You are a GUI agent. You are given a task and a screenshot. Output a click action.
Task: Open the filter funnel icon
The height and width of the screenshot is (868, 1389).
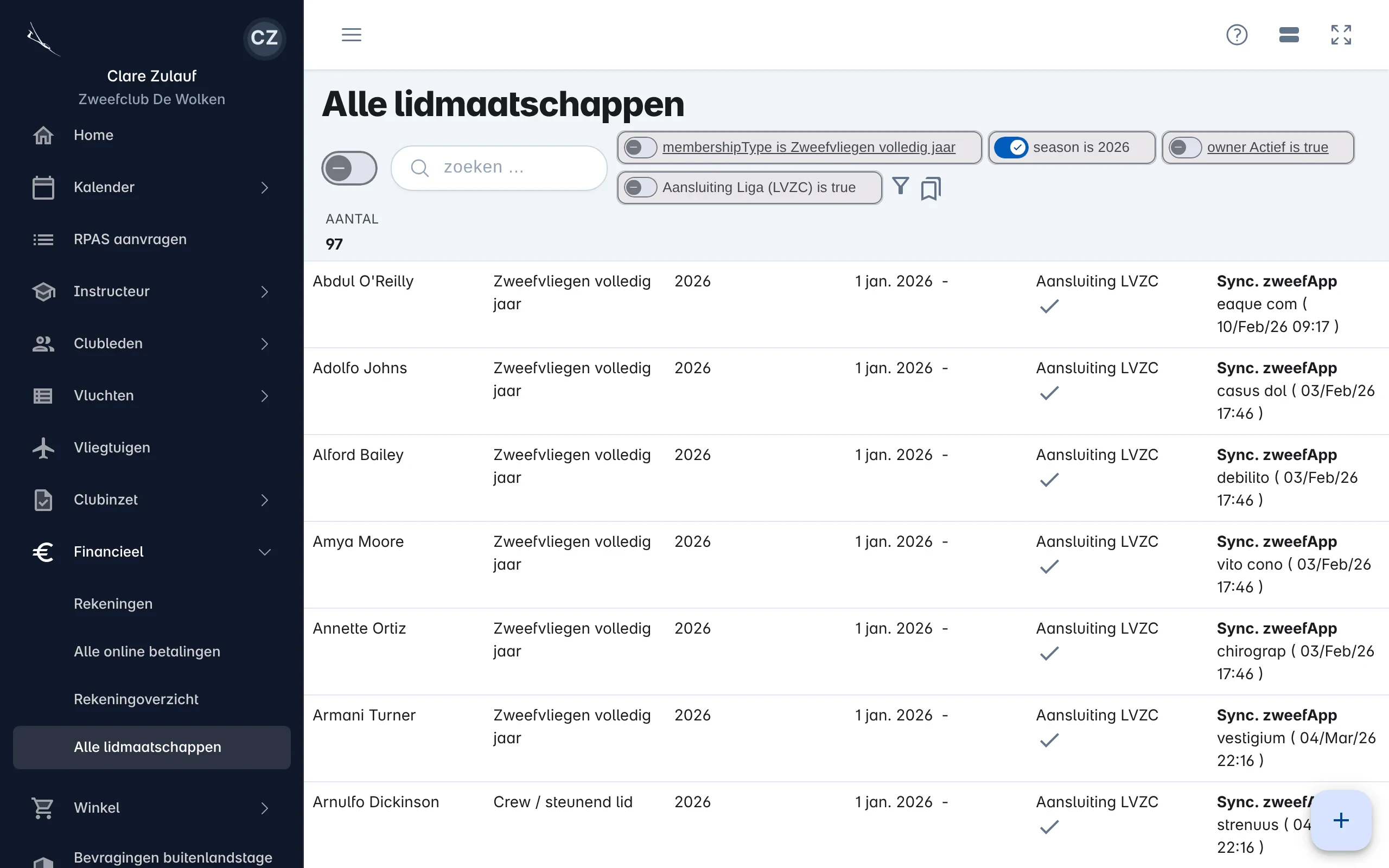point(900,186)
